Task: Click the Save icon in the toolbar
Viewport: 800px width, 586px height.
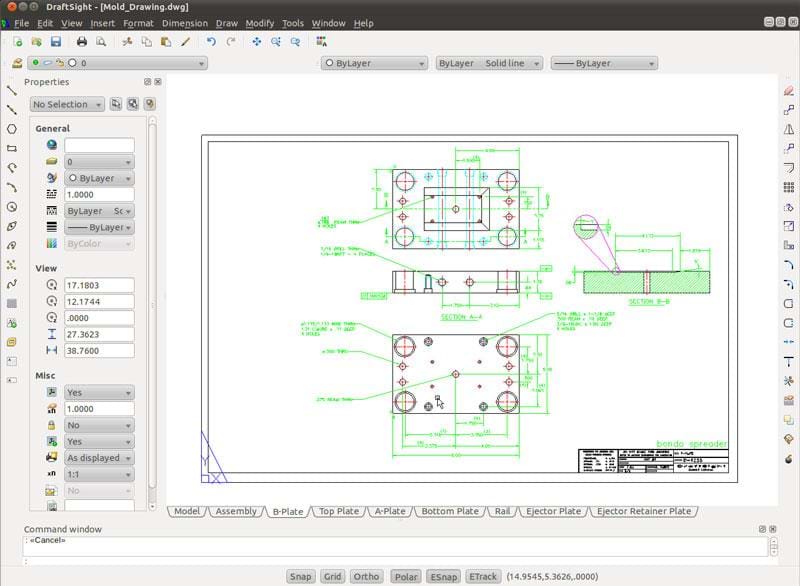Action: (56, 42)
